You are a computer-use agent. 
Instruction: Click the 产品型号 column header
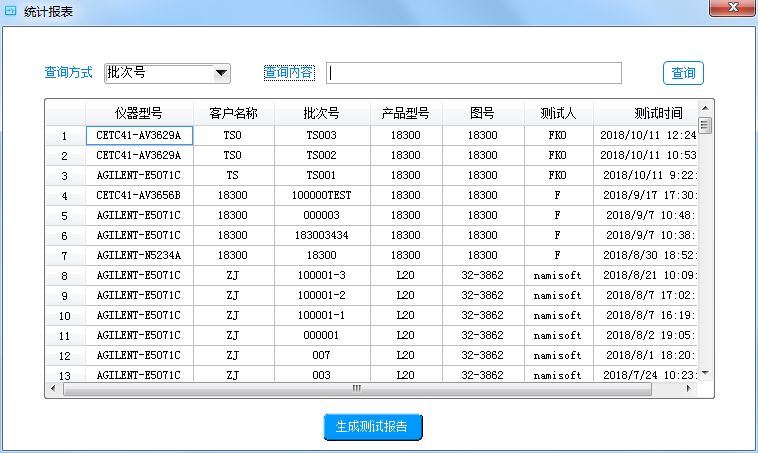coord(406,113)
